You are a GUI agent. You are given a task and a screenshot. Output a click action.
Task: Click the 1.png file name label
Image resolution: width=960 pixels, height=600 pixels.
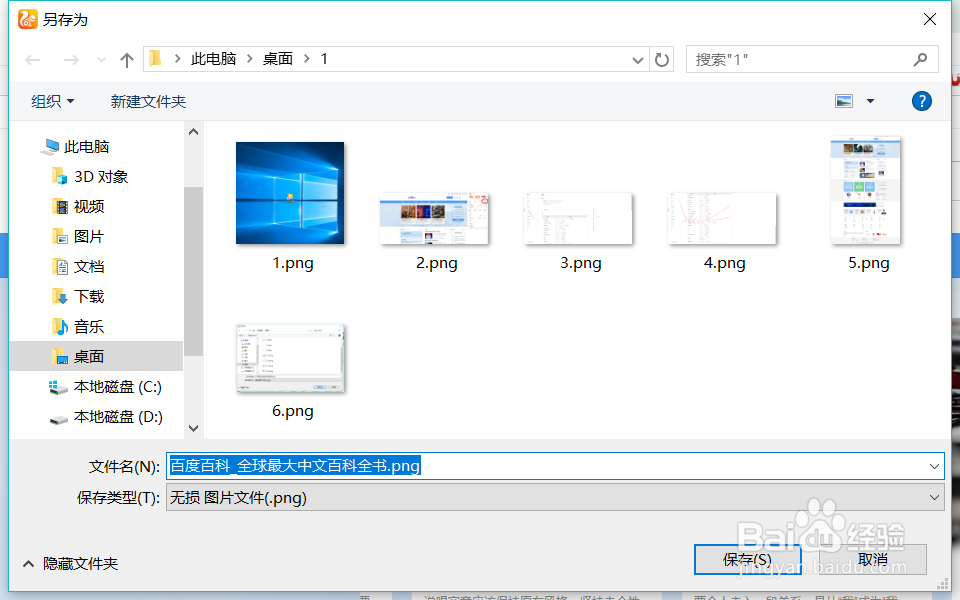pos(293,263)
